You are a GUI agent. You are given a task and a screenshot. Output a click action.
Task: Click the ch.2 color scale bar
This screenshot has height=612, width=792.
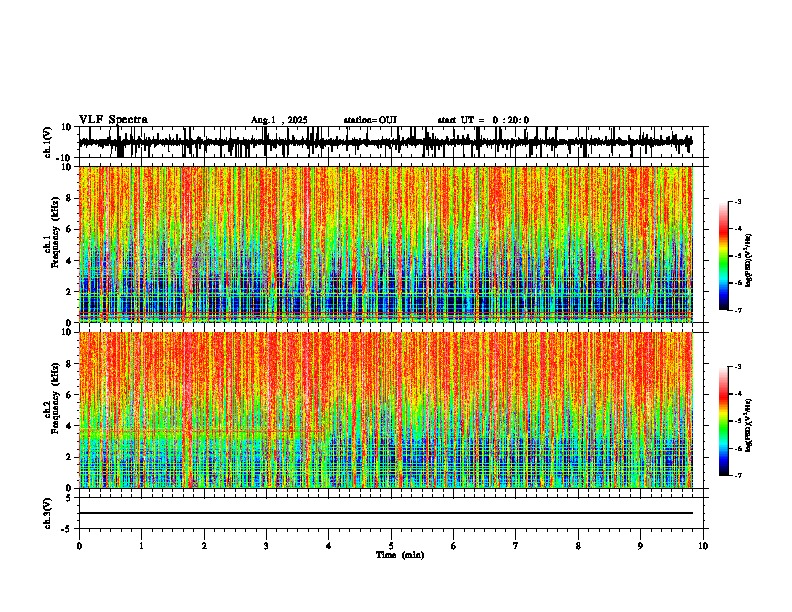tap(723, 421)
